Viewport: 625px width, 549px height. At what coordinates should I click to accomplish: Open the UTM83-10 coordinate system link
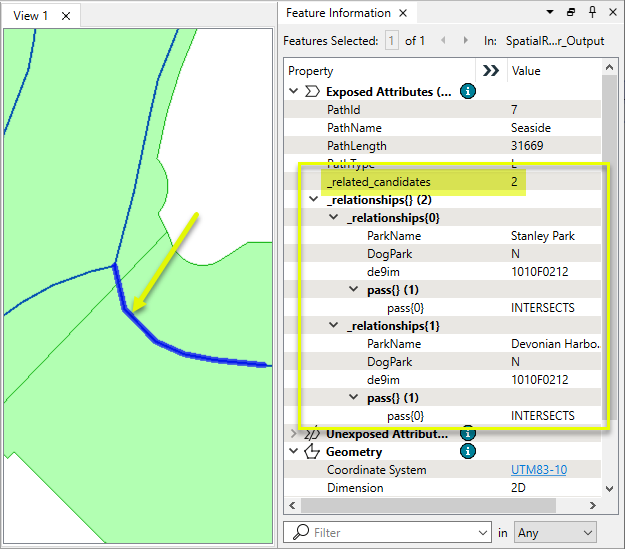[538, 470]
